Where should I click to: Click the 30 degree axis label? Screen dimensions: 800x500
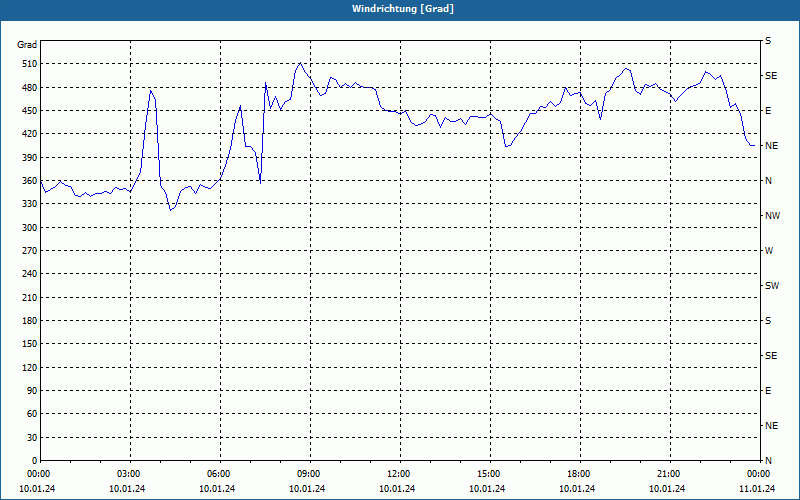[x=32, y=438]
